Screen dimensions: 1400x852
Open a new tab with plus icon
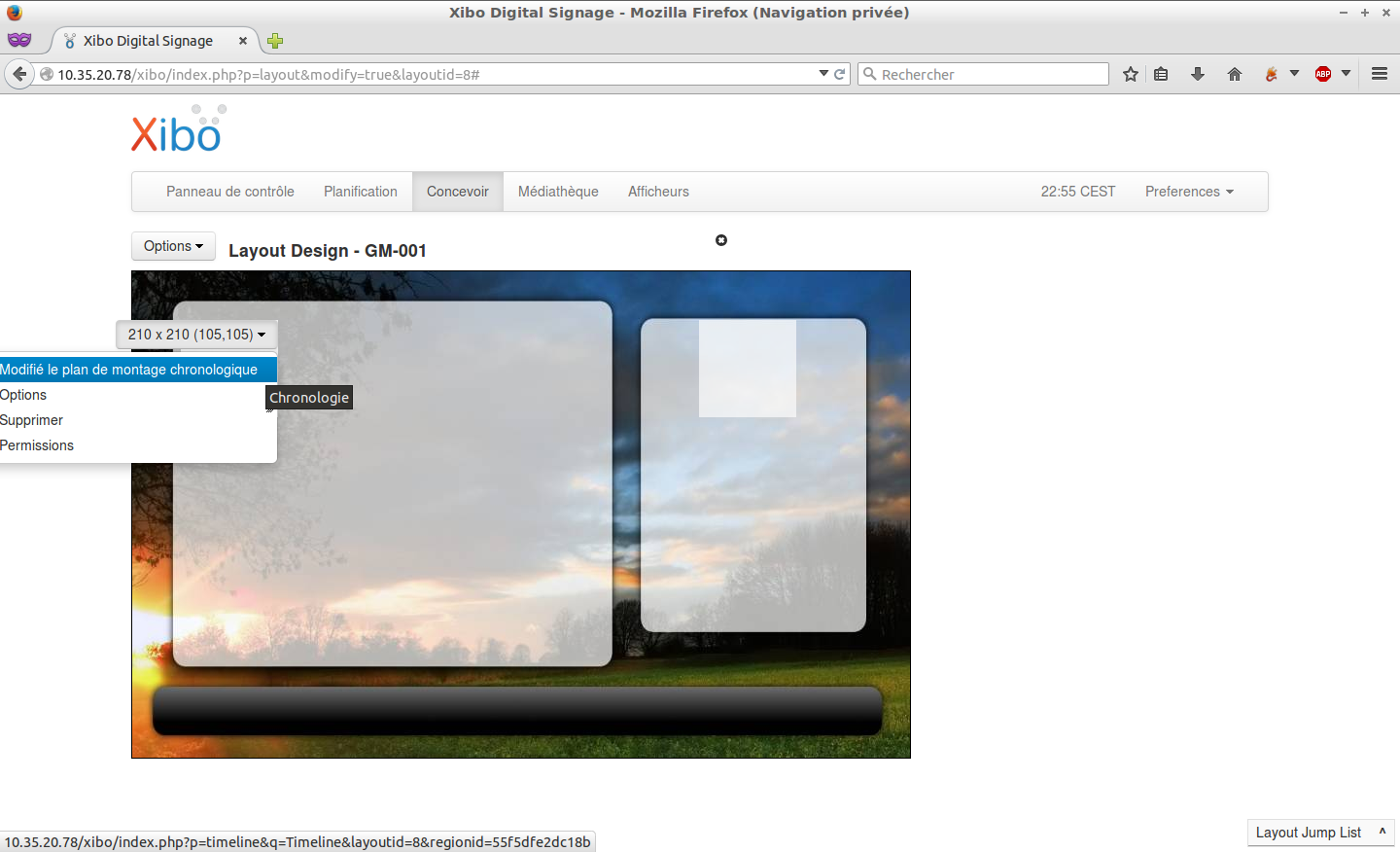pos(275,41)
